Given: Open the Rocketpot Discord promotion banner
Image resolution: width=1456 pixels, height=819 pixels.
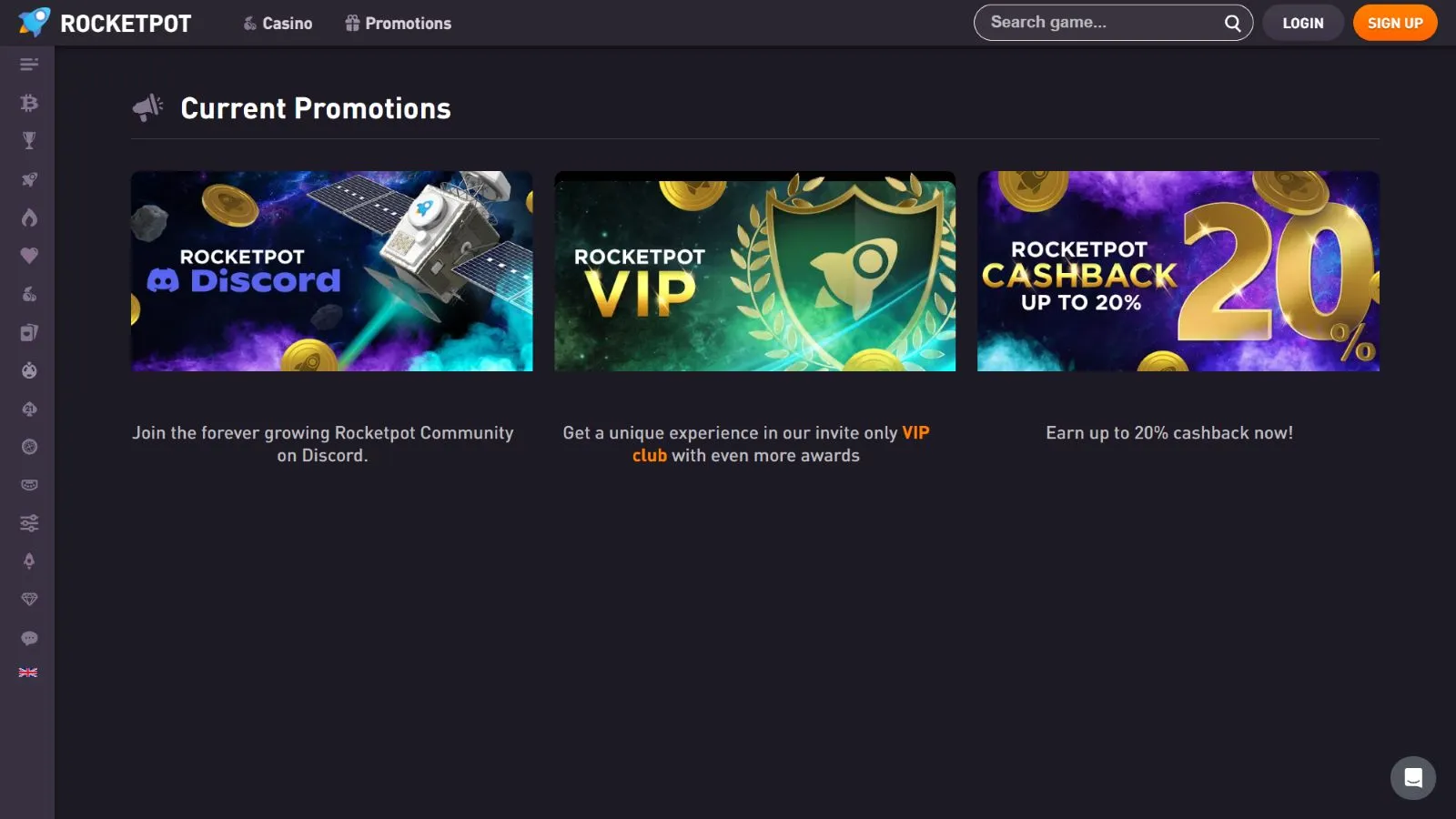Looking at the screenshot, I should pos(331,271).
